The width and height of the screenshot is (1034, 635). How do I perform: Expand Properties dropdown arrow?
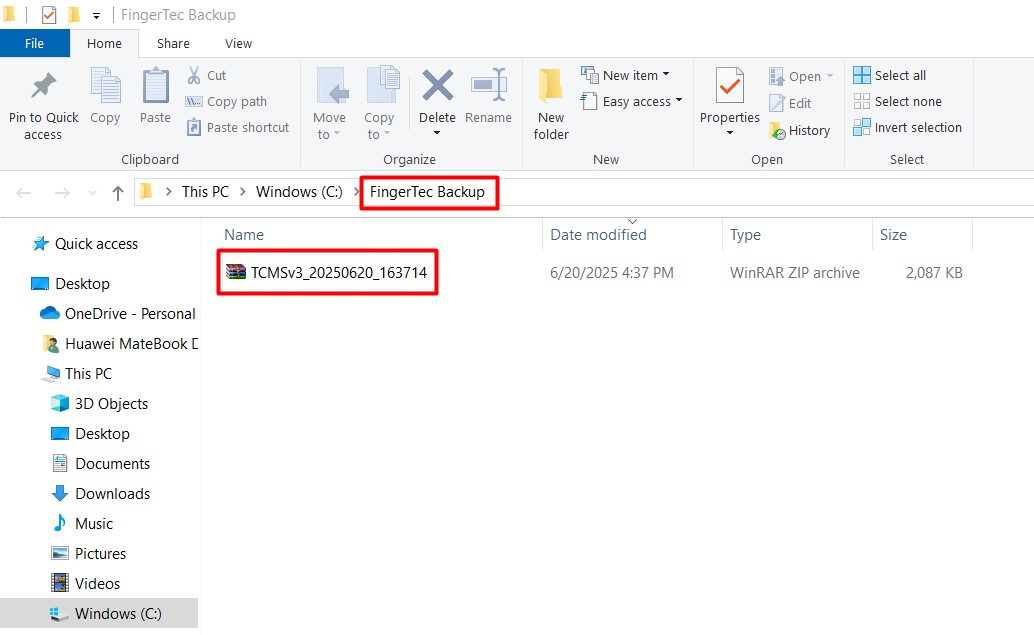(729, 133)
